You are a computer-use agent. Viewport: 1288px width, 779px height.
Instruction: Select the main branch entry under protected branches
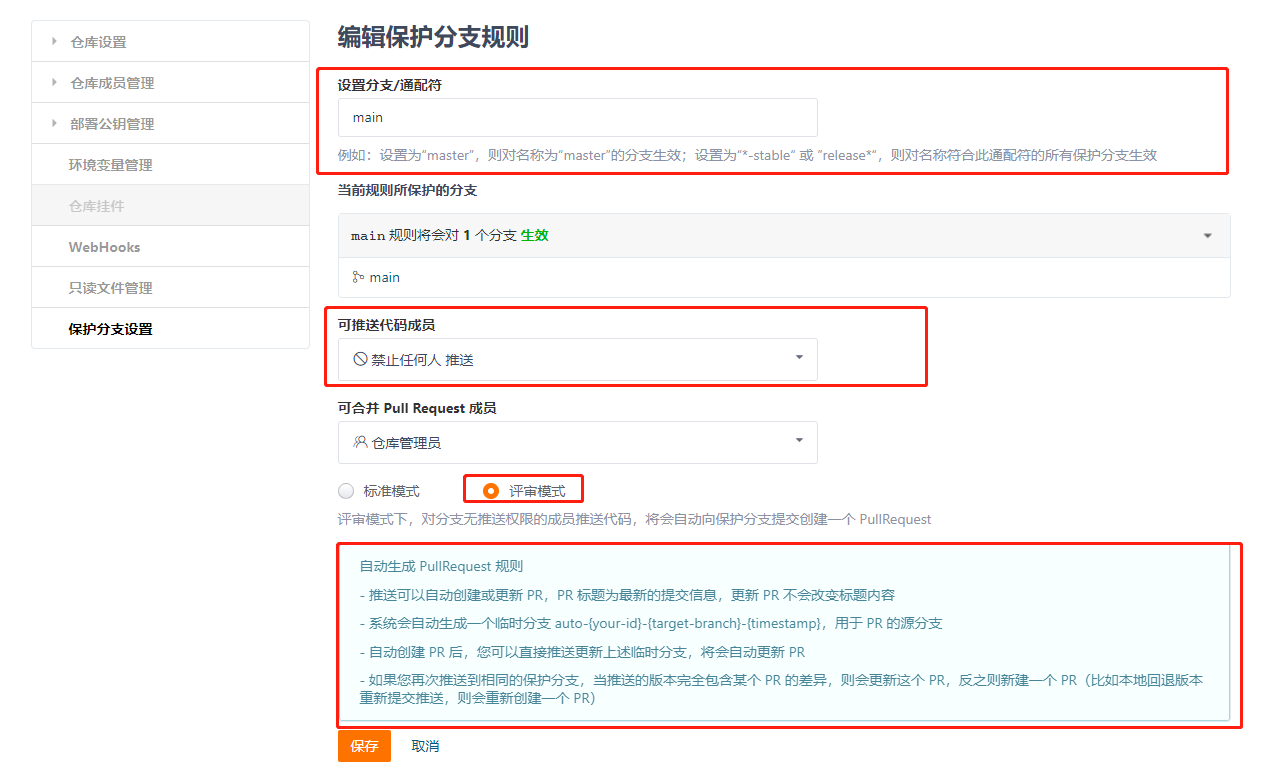pyautogui.click(x=385, y=277)
